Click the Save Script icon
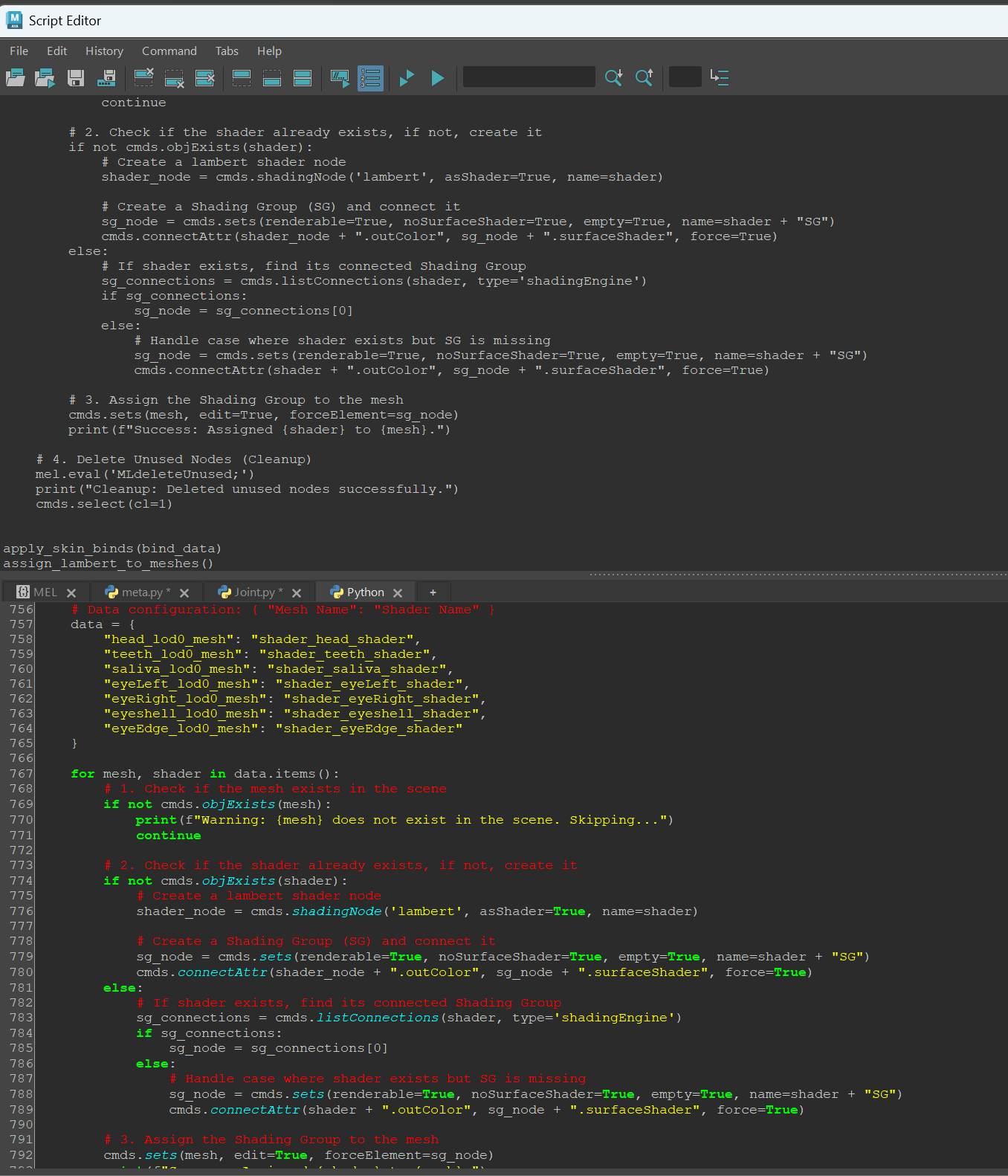The image size is (1008, 1176). (76, 77)
